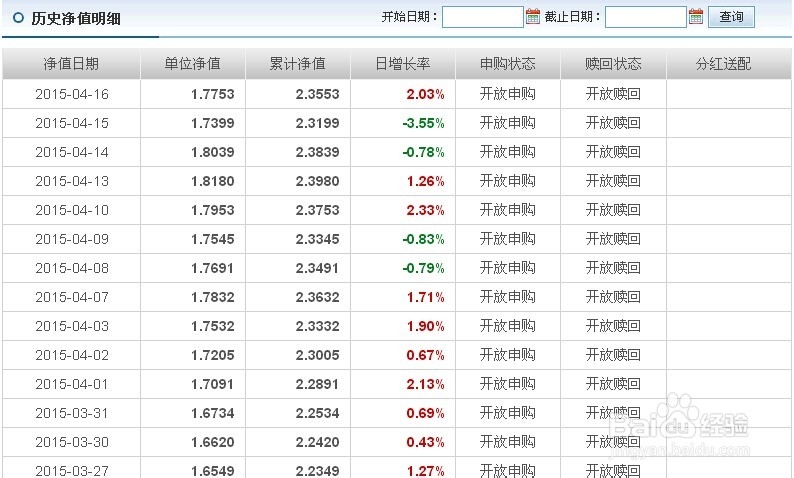Click unit net value 1.7832
This screenshot has width=794, height=478.
pos(213,297)
